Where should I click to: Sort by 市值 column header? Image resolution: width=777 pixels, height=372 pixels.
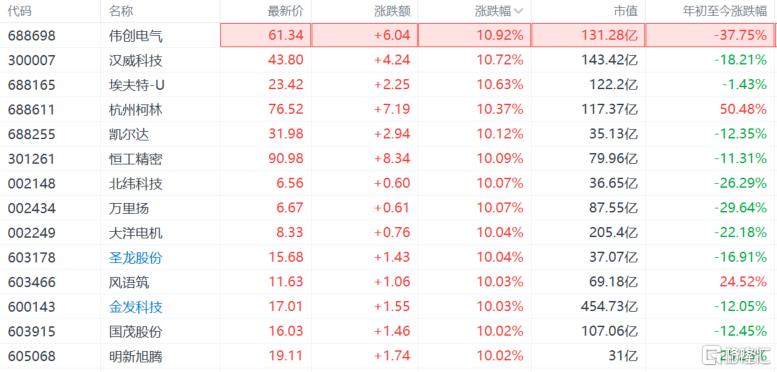[625, 11]
